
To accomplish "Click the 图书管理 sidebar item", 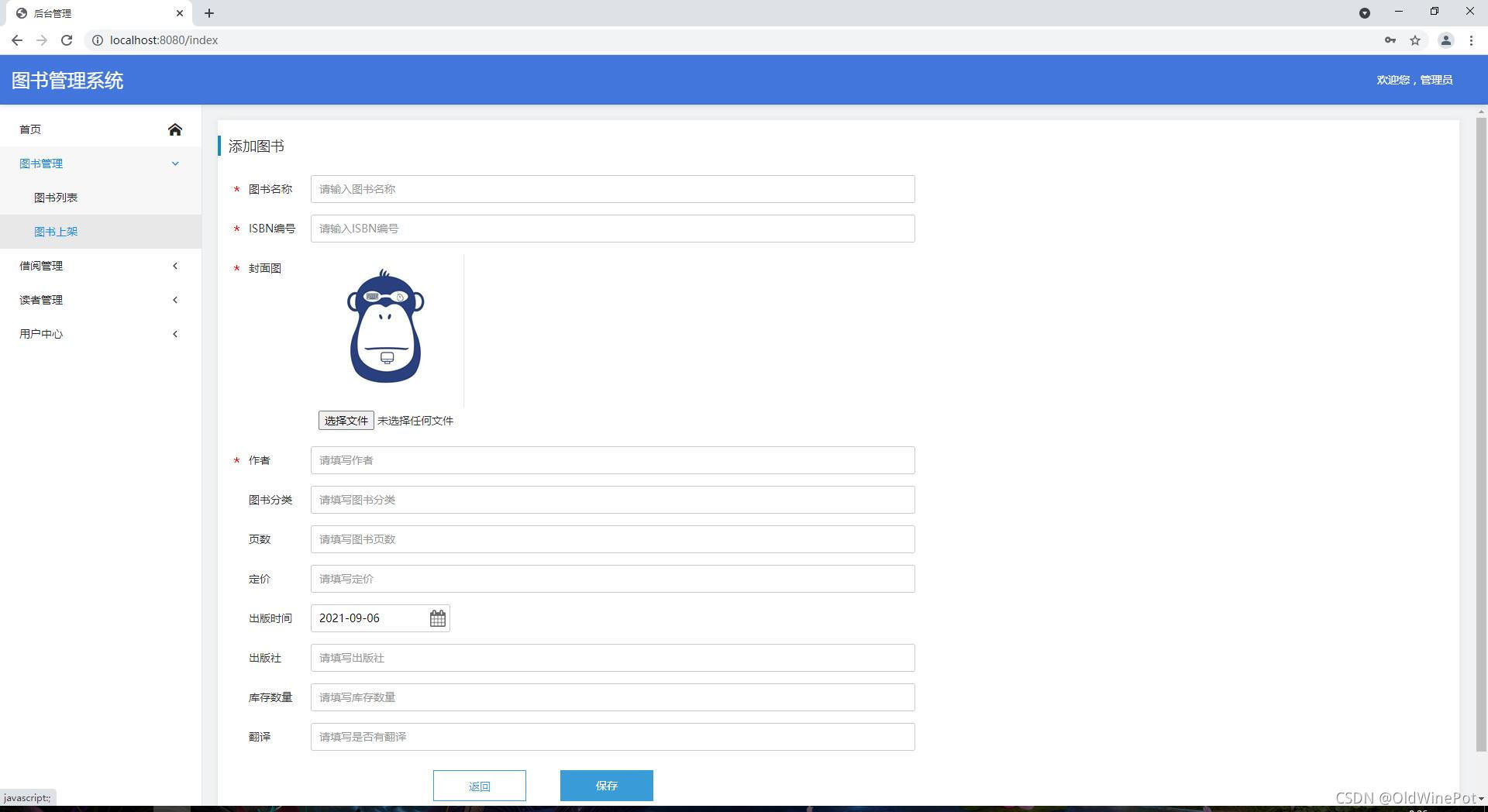I will 101,163.
